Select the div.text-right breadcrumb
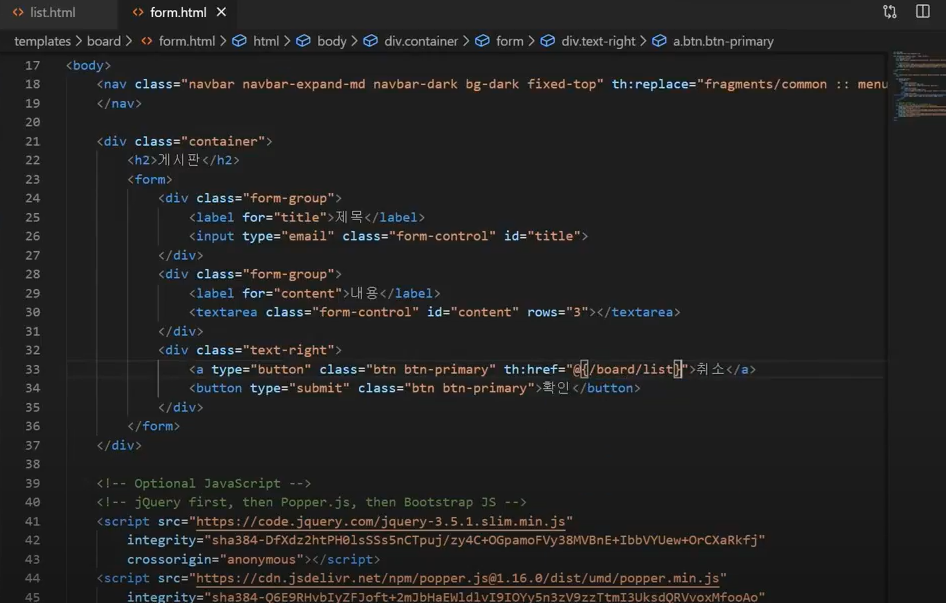 598,41
